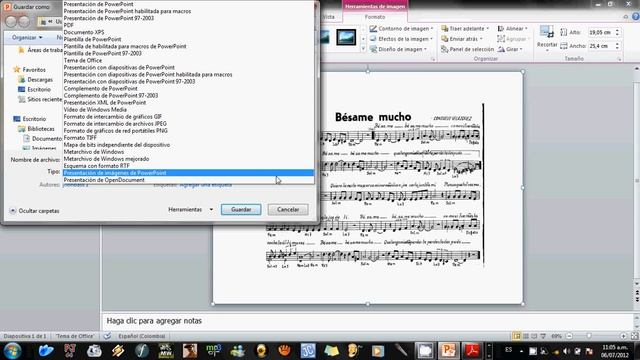Open Documentos library in folder tree

point(42,138)
